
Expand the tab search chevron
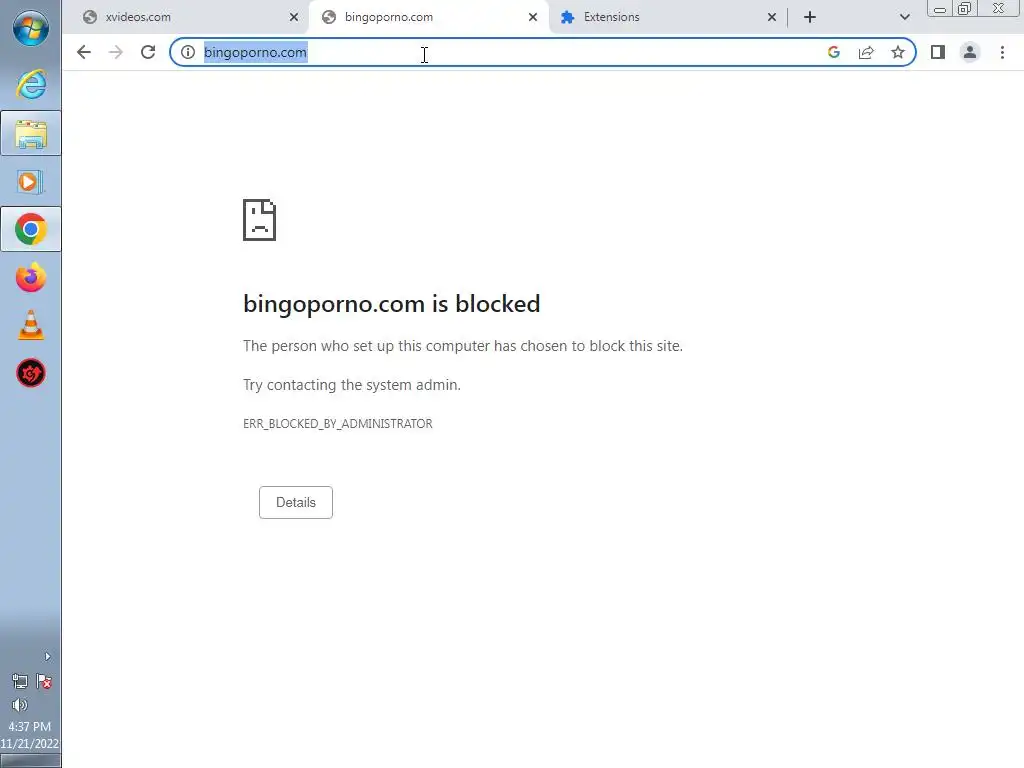(x=904, y=17)
